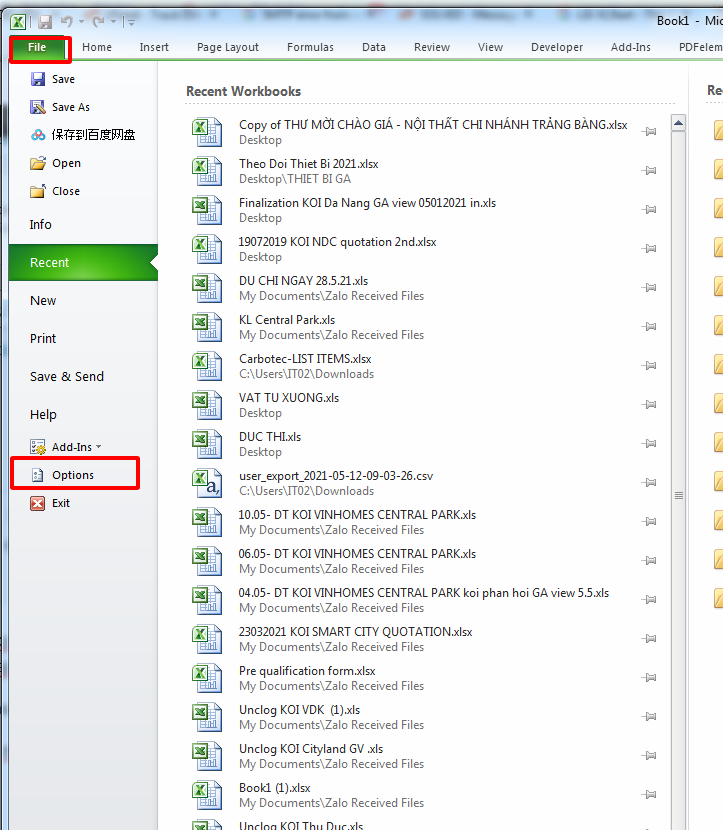Pin KL Central Park.xls to list
The image size is (723, 830).
coord(649,327)
